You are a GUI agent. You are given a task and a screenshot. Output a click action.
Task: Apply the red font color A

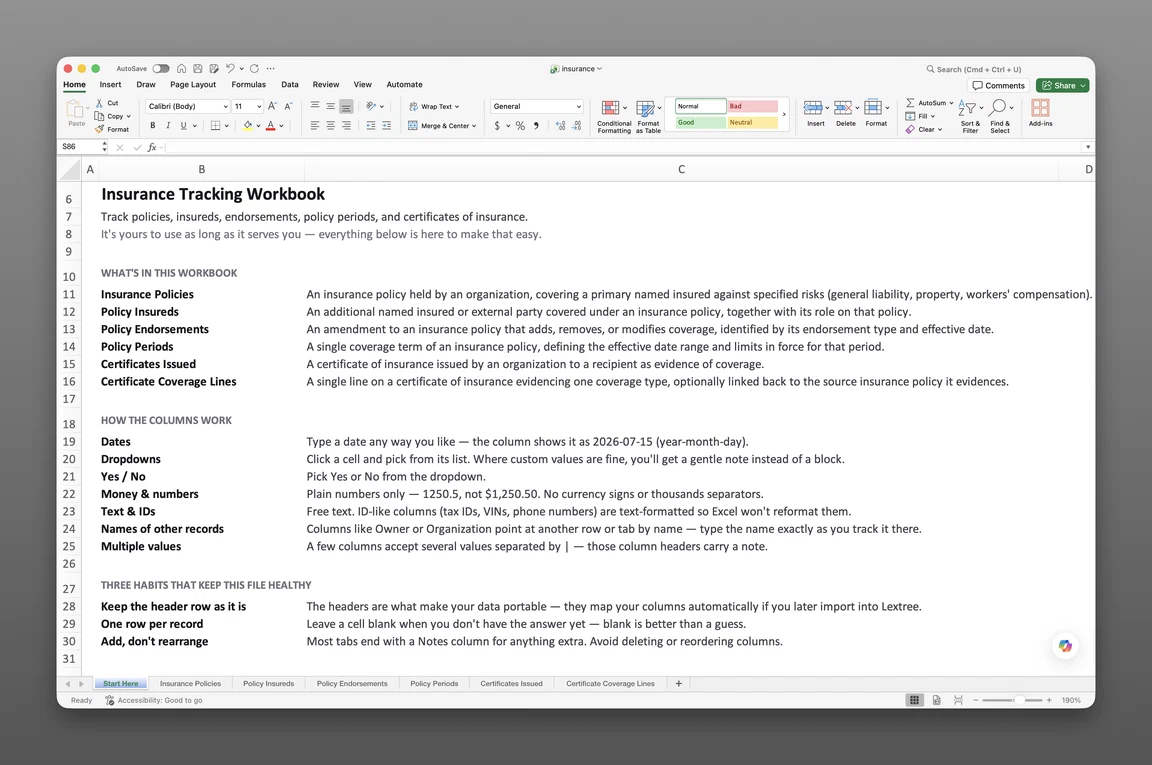click(x=270, y=126)
